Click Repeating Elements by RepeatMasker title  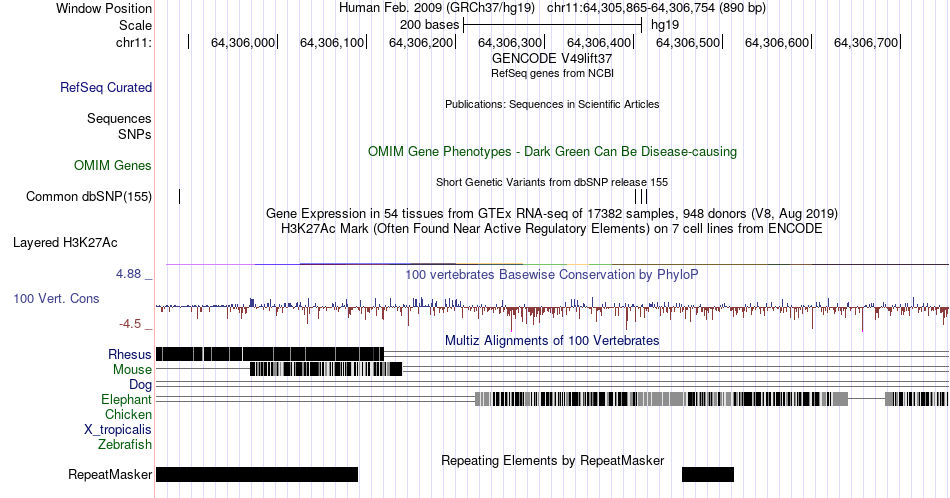tap(552, 460)
